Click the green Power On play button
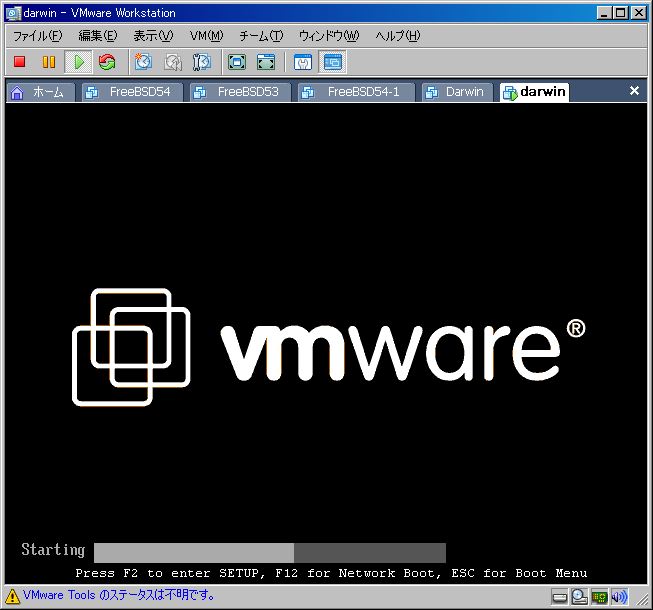The height and width of the screenshot is (610, 653). pyautogui.click(x=79, y=62)
